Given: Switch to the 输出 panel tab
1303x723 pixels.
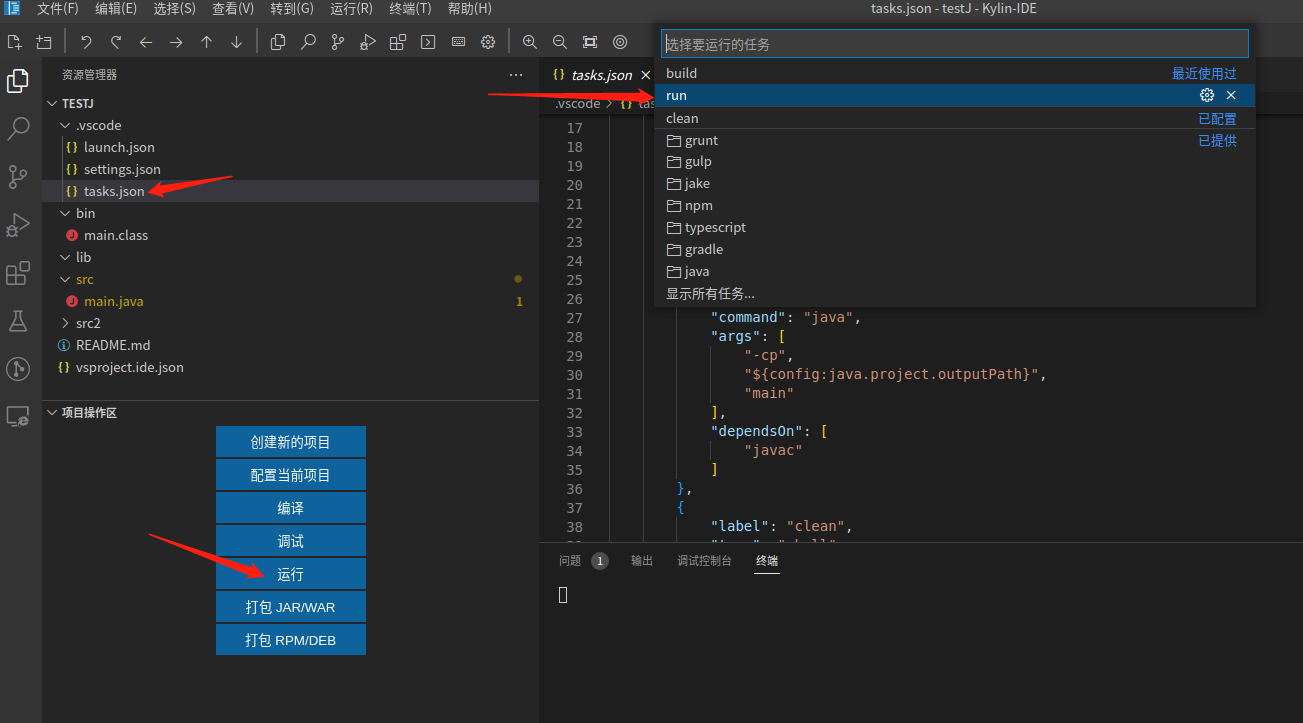Looking at the screenshot, I should 642,561.
